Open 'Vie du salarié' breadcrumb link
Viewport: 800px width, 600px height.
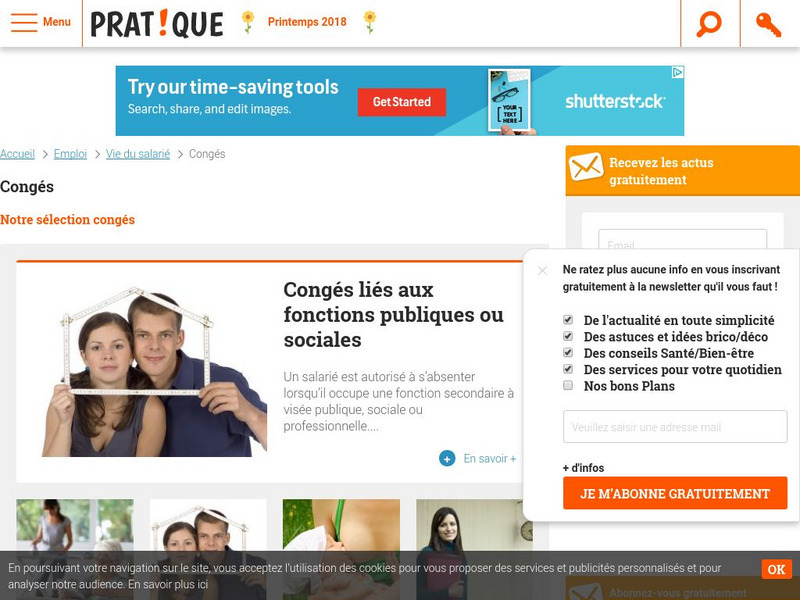click(x=138, y=154)
